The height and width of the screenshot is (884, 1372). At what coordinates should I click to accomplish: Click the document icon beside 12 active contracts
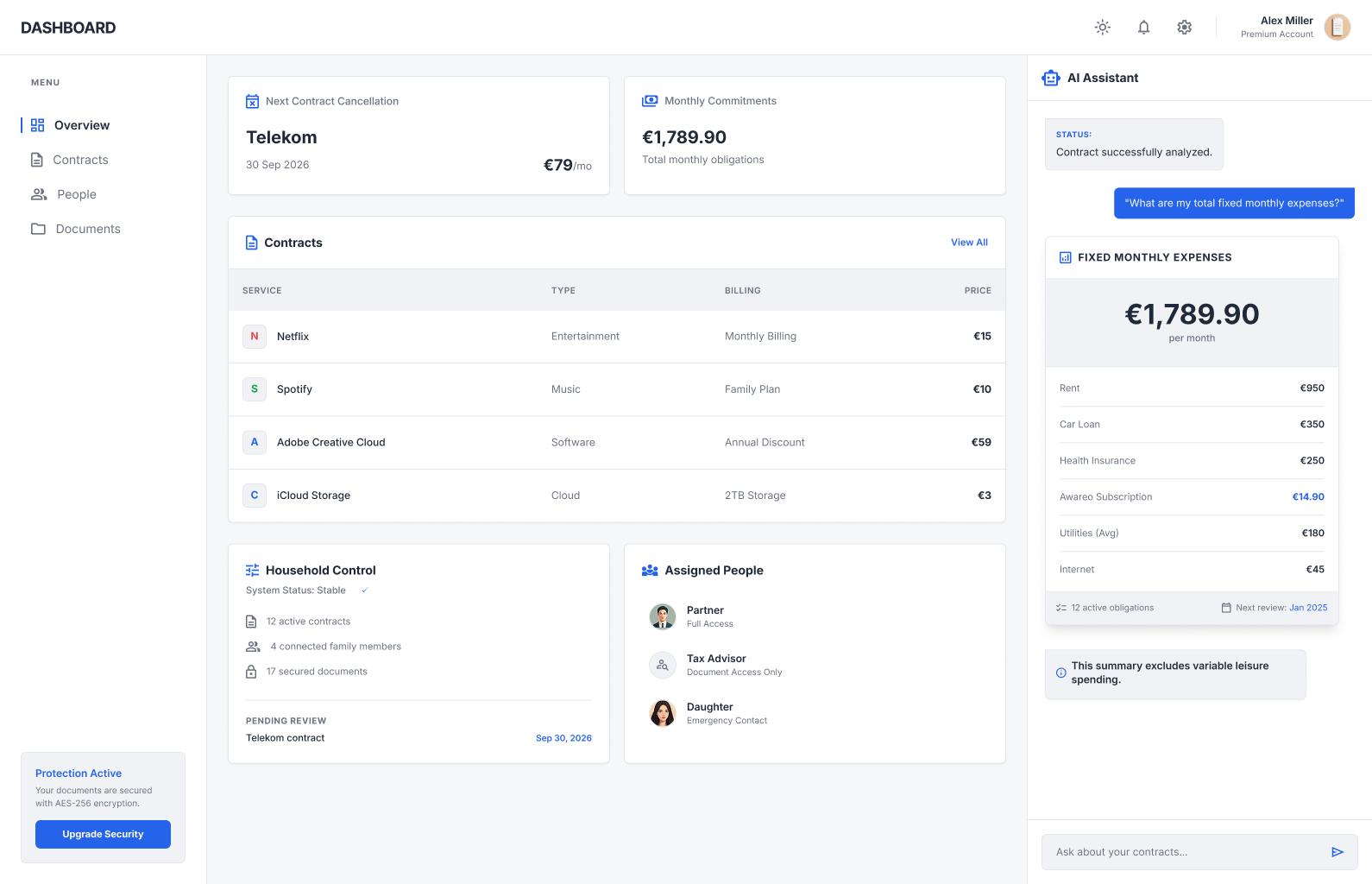(x=251, y=622)
